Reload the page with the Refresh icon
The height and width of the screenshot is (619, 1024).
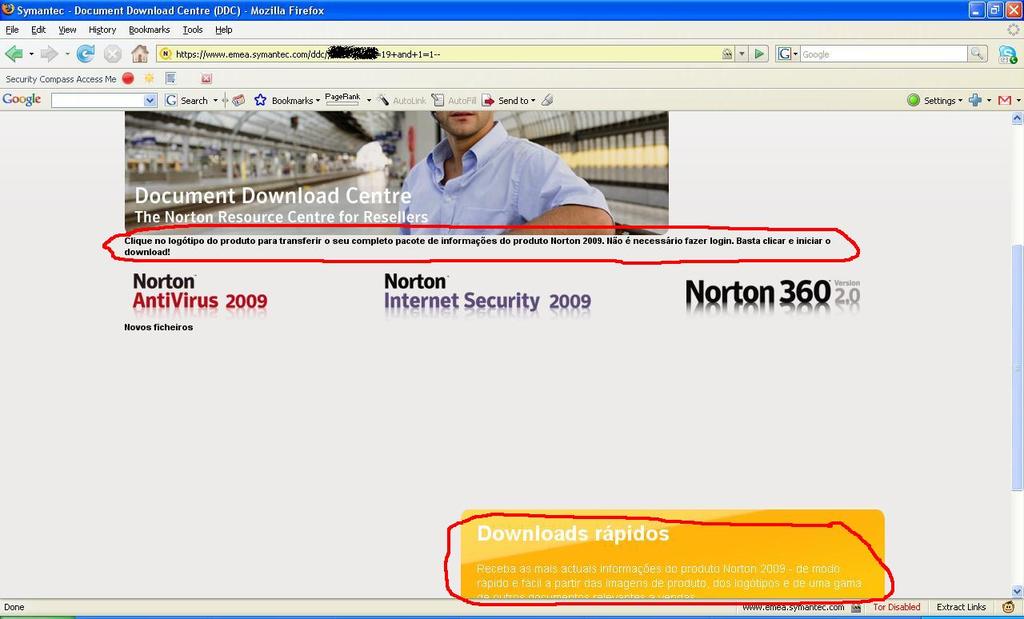click(86, 54)
